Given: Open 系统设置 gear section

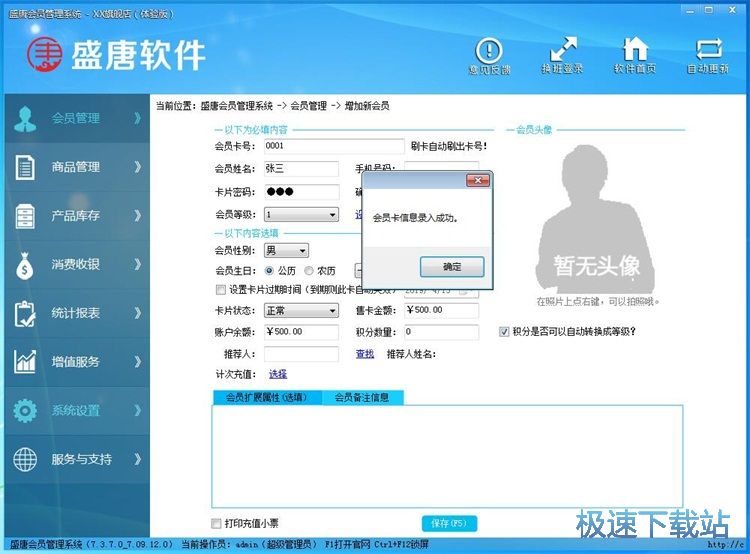Looking at the screenshot, I should (x=75, y=411).
